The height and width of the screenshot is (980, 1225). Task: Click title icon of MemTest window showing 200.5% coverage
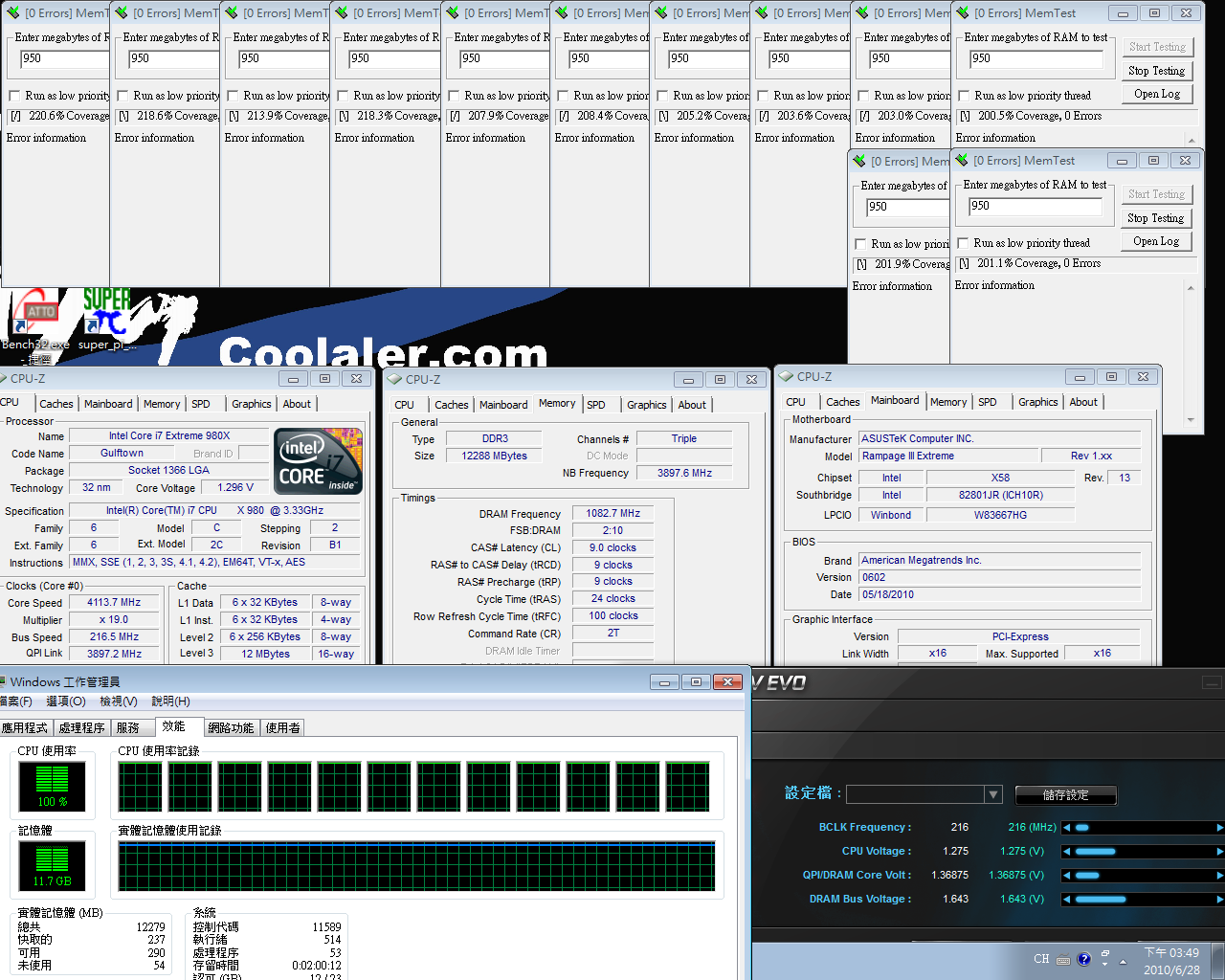click(x=963, y=13)
